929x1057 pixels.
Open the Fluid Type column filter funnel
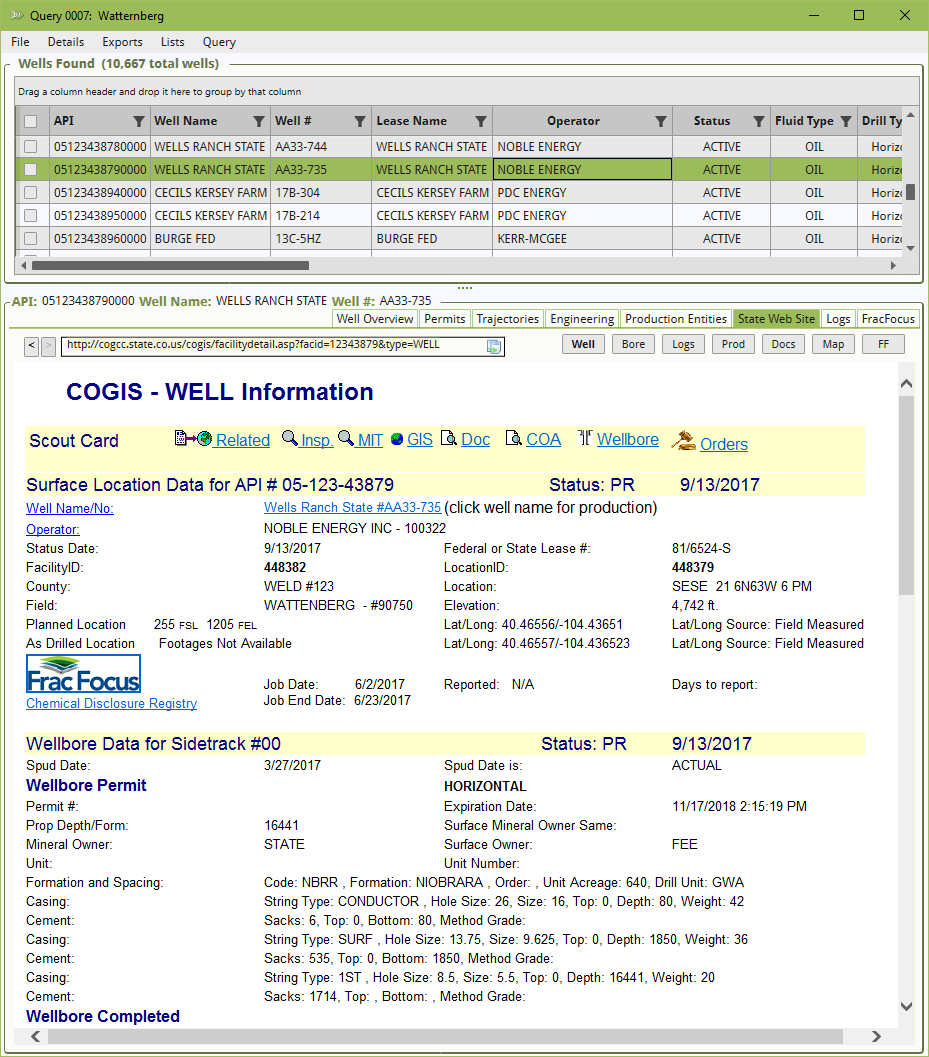[x=846, y=121]
